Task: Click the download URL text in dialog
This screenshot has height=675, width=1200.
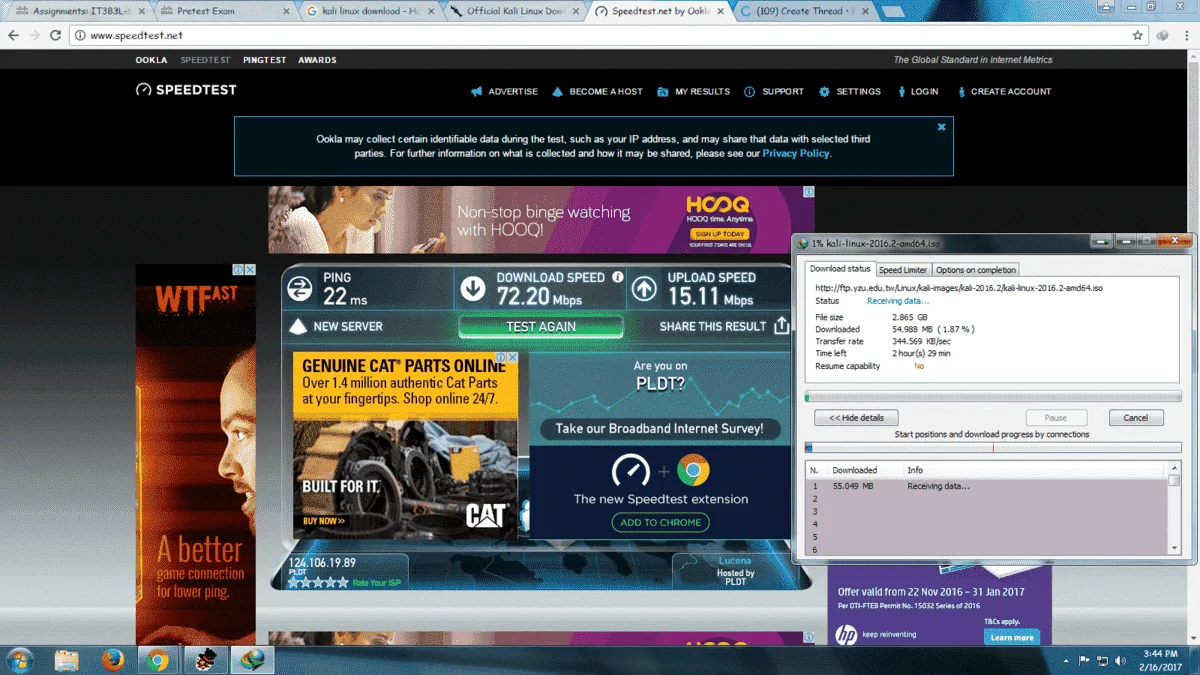Action: tap(959, 288)
